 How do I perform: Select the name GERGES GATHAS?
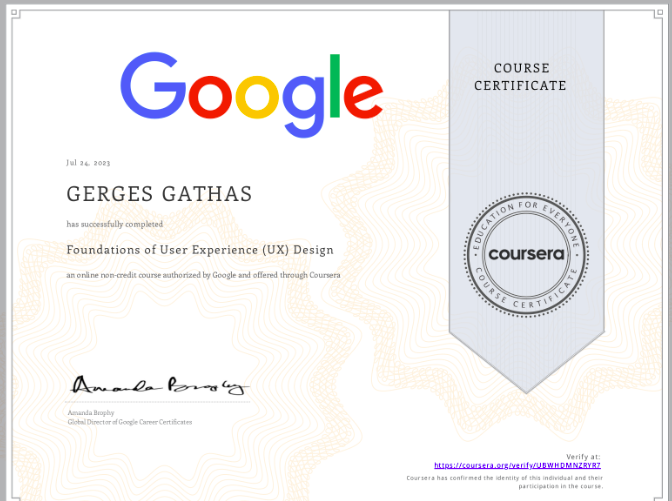[159, 194]
